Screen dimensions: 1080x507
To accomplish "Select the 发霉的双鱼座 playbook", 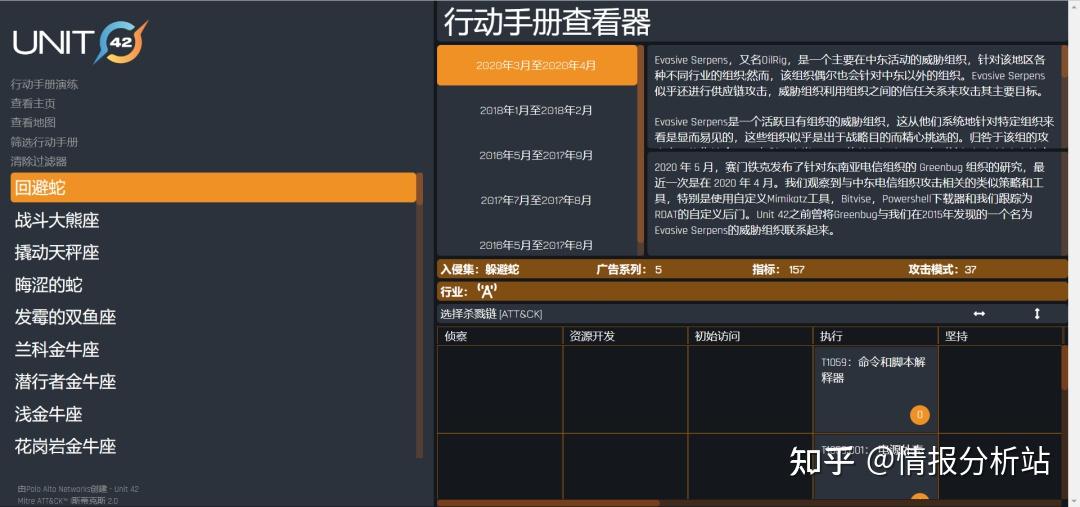I will click(x=213, y=317).
